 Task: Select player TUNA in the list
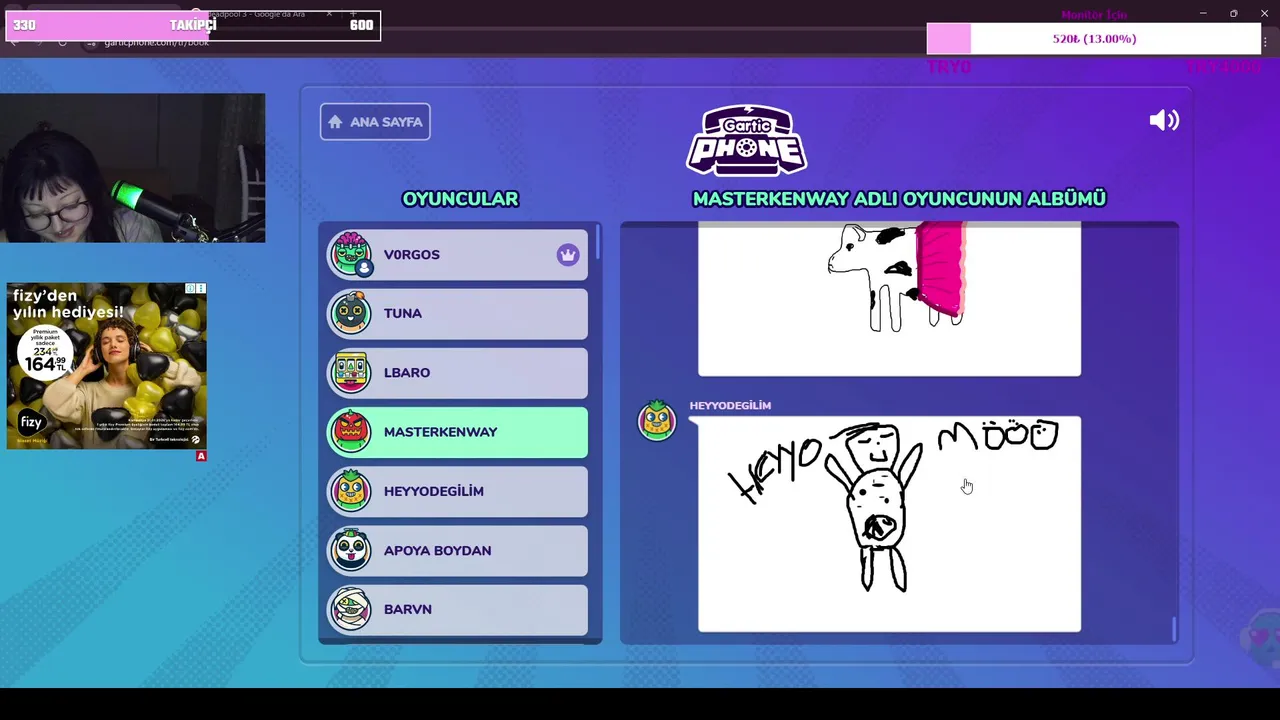458,313
